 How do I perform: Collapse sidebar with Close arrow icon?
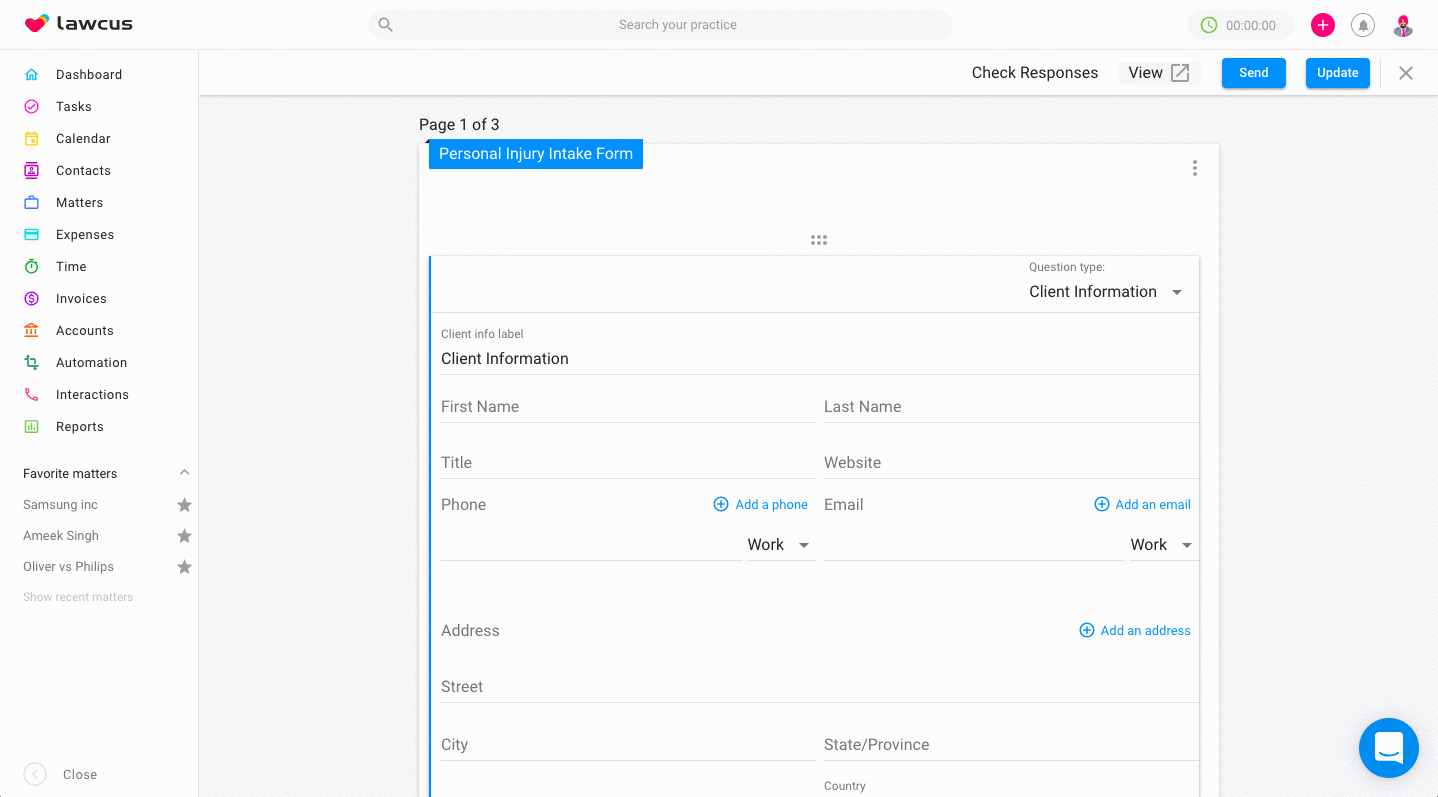tap(35, 774)
